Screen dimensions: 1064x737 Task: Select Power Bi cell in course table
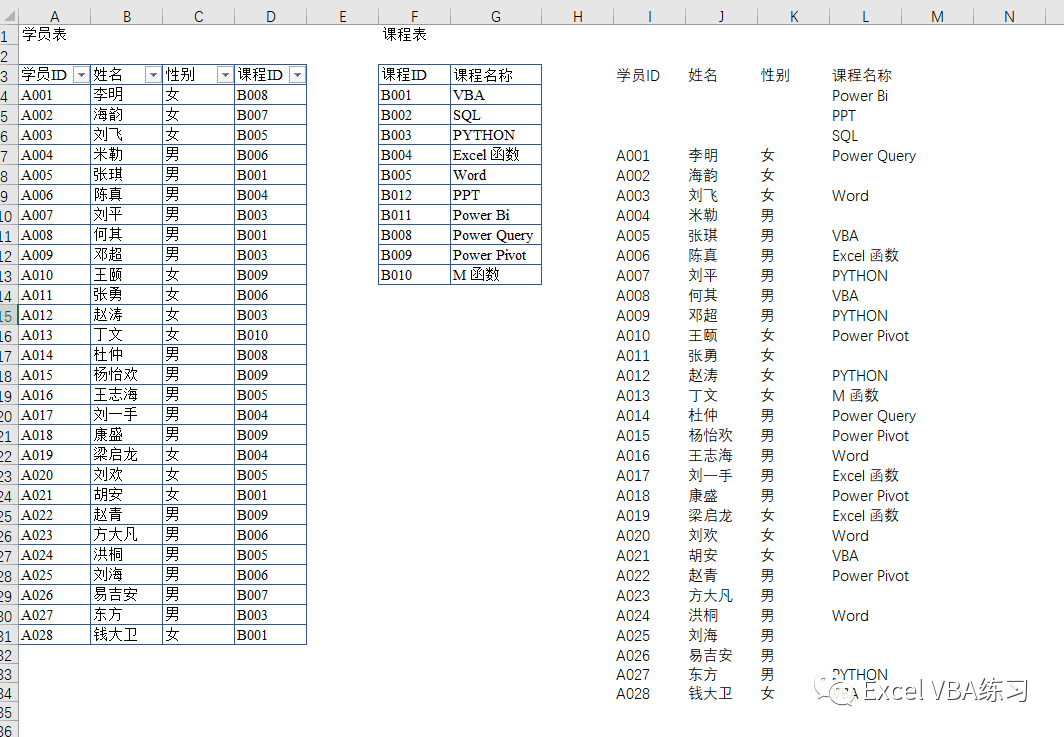(496, 215)
